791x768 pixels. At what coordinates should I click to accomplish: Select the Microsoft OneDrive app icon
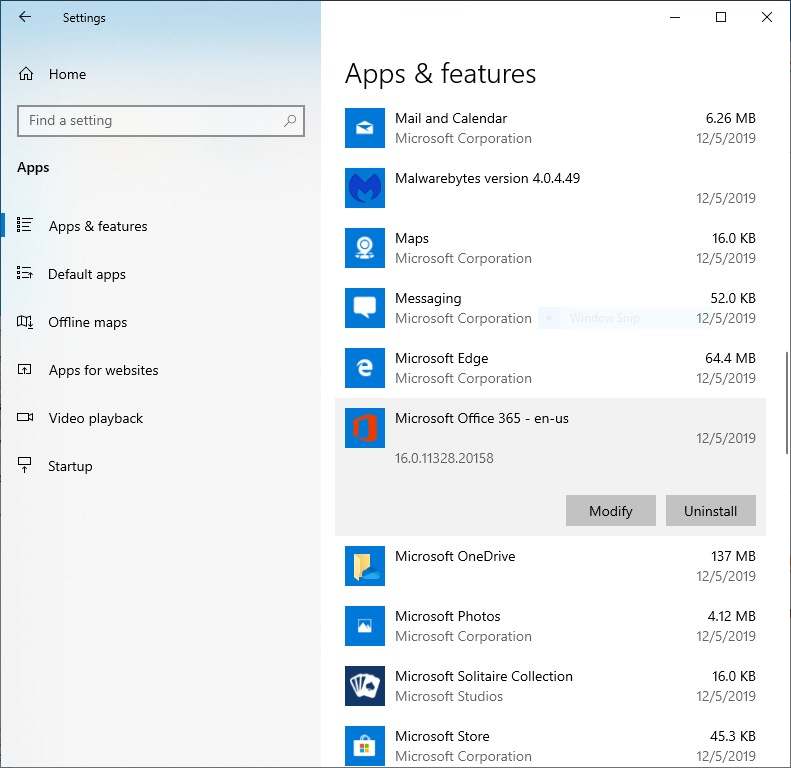point(365,566)
